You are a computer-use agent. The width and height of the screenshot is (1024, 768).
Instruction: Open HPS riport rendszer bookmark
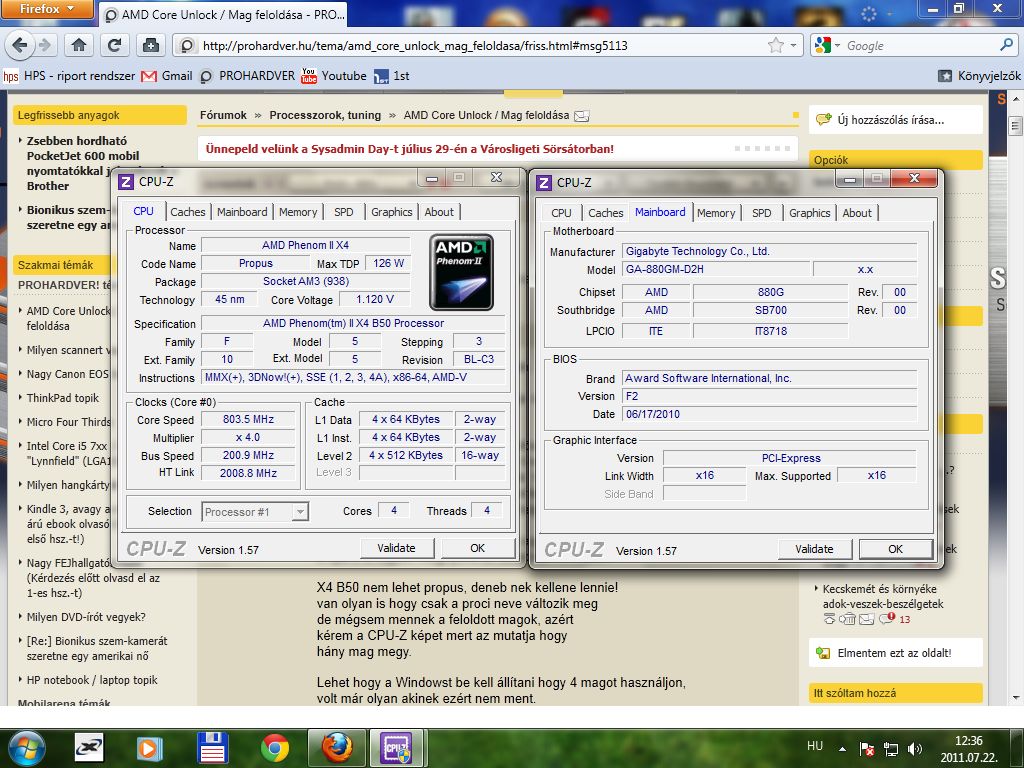tap(69, 76)
